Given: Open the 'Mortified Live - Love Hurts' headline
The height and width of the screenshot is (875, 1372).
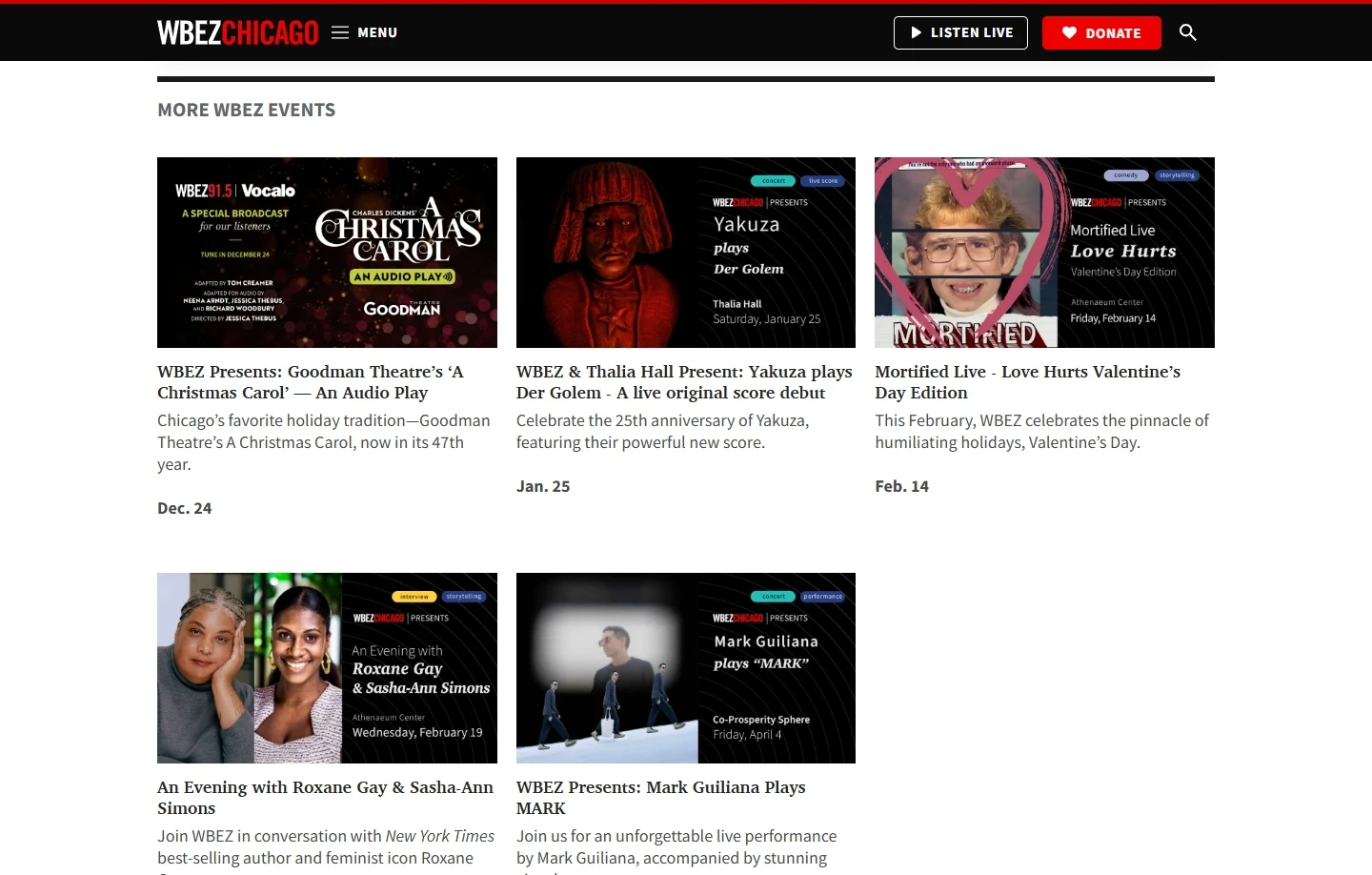Looking at the screenshot, I should (x=1027, y=382).
